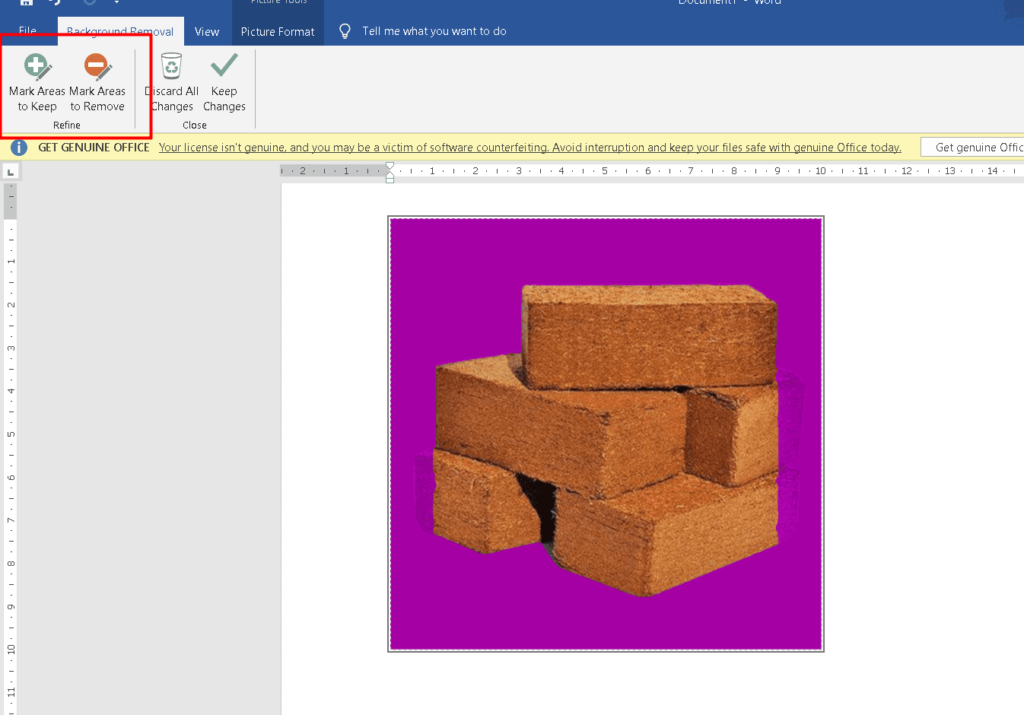Open the 'Your license isn't genuine' link
The height and width of the screenshot is (715, 1024).
(x=530, y=147)
